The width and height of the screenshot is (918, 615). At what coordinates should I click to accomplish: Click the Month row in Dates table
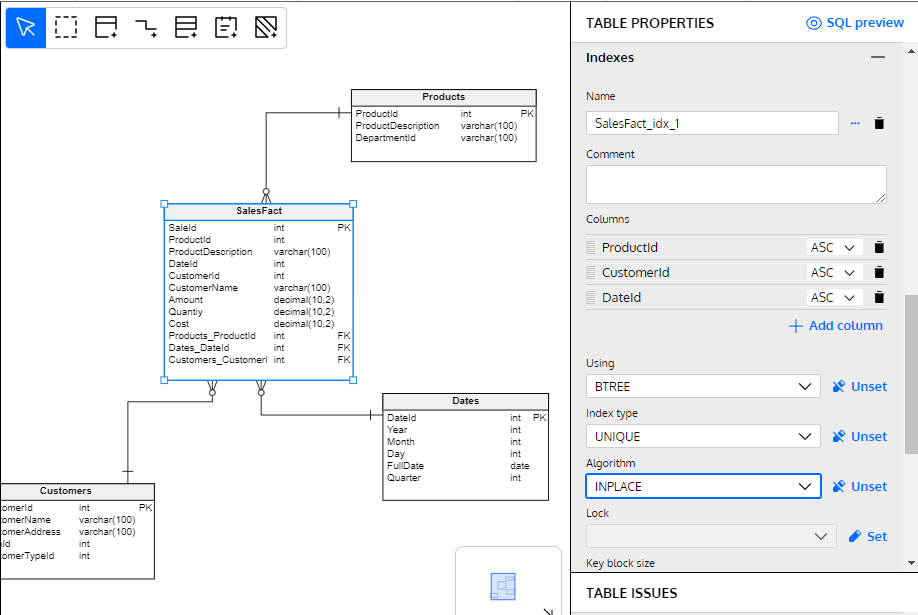465,442
